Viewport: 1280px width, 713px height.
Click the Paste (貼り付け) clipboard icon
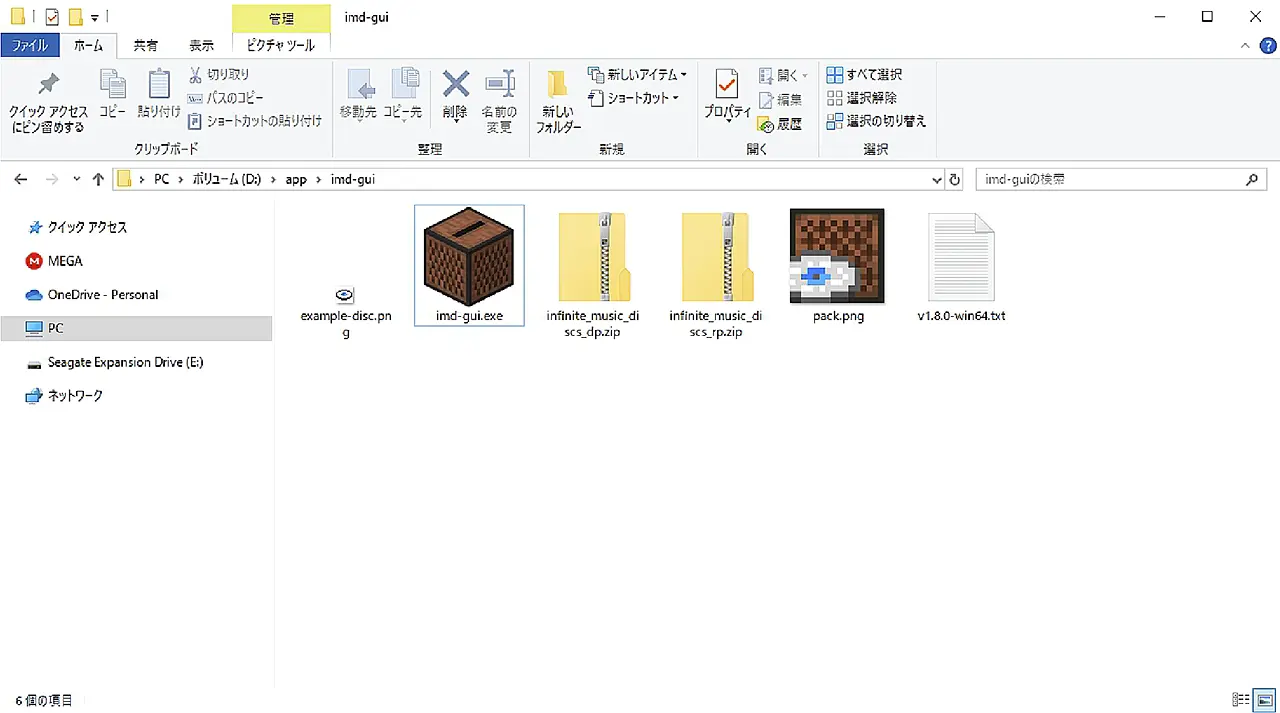159,87
